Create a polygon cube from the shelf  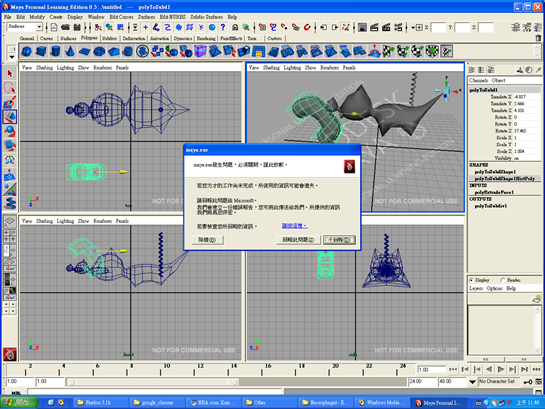41,52
